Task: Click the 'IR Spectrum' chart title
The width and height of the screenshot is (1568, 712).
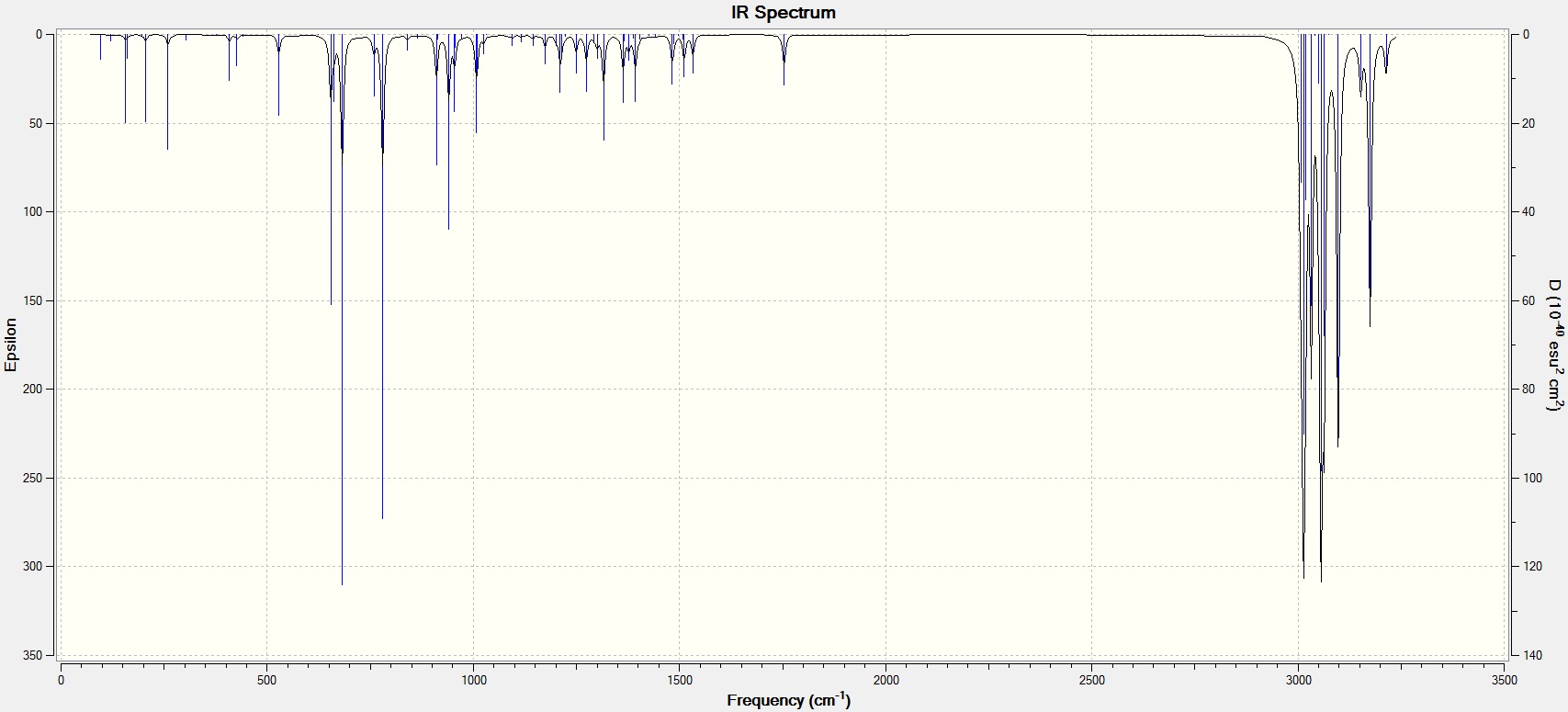Action: [x=784, y=13]
